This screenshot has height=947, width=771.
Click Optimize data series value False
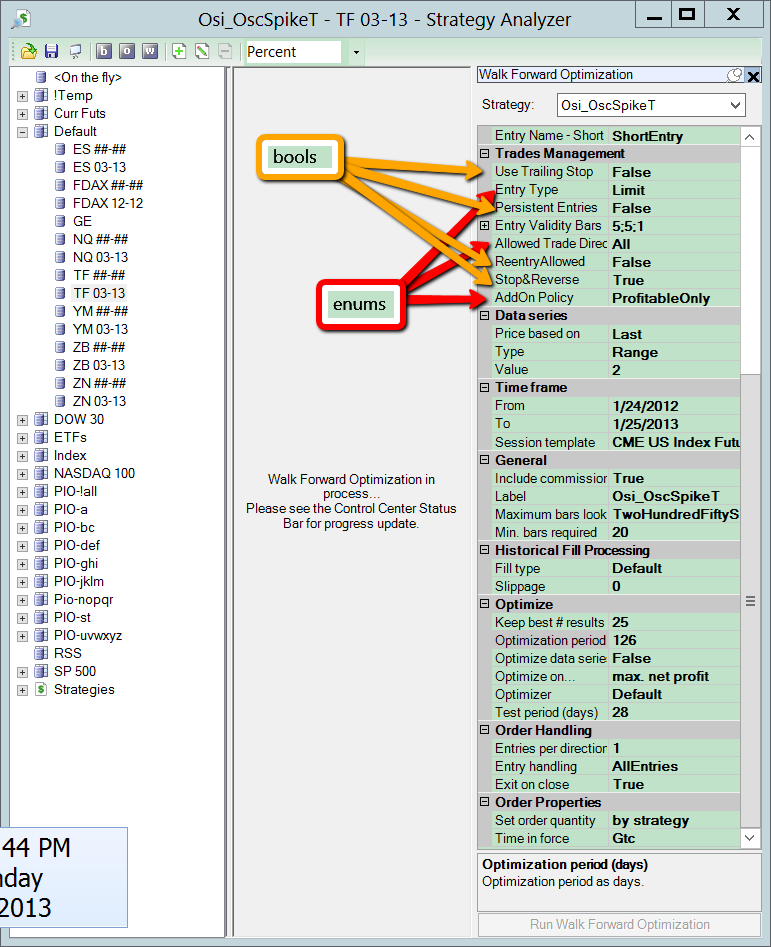click(674, 658)
